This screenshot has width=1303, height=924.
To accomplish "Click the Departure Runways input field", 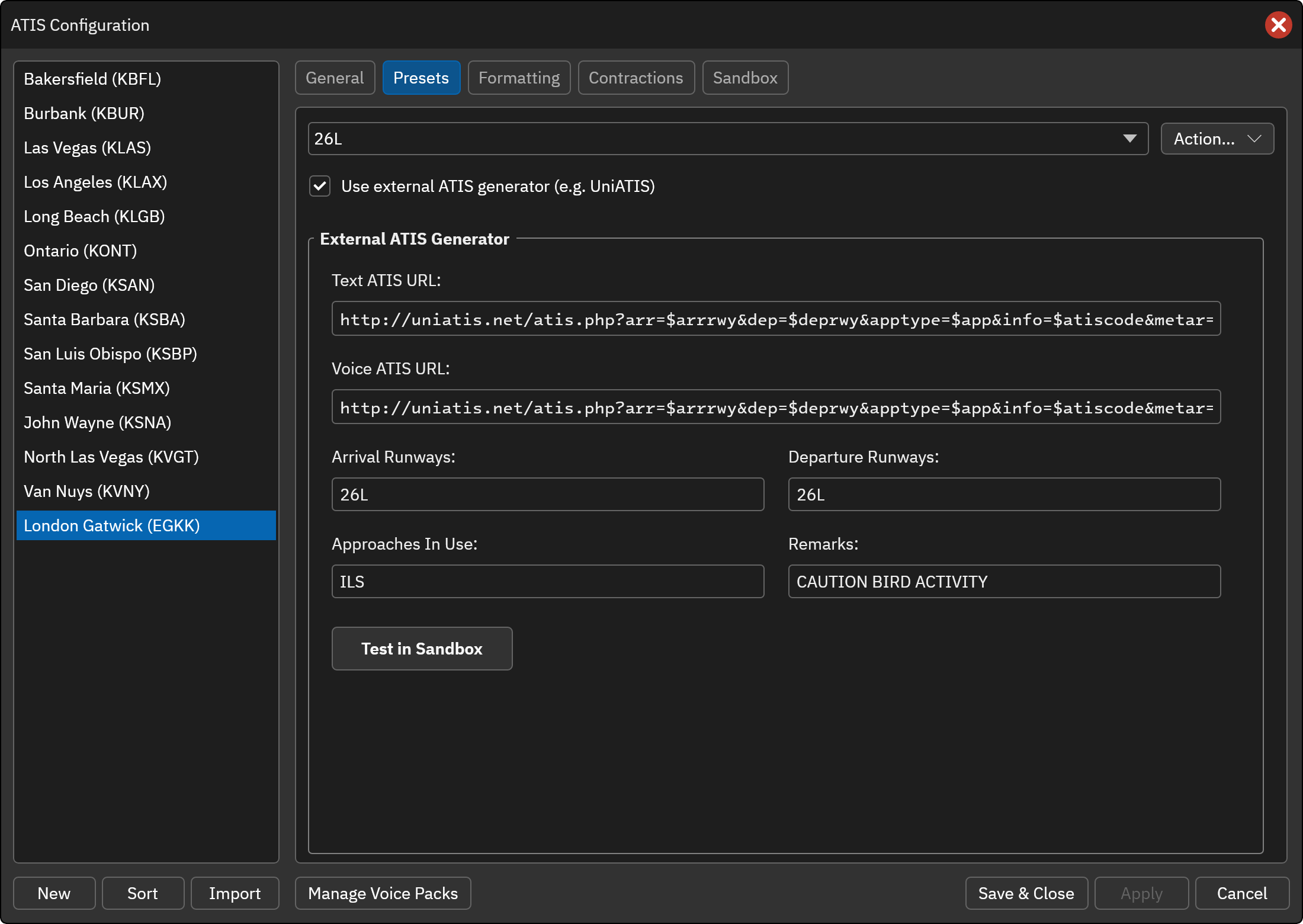I will [x=1004, y=495].
